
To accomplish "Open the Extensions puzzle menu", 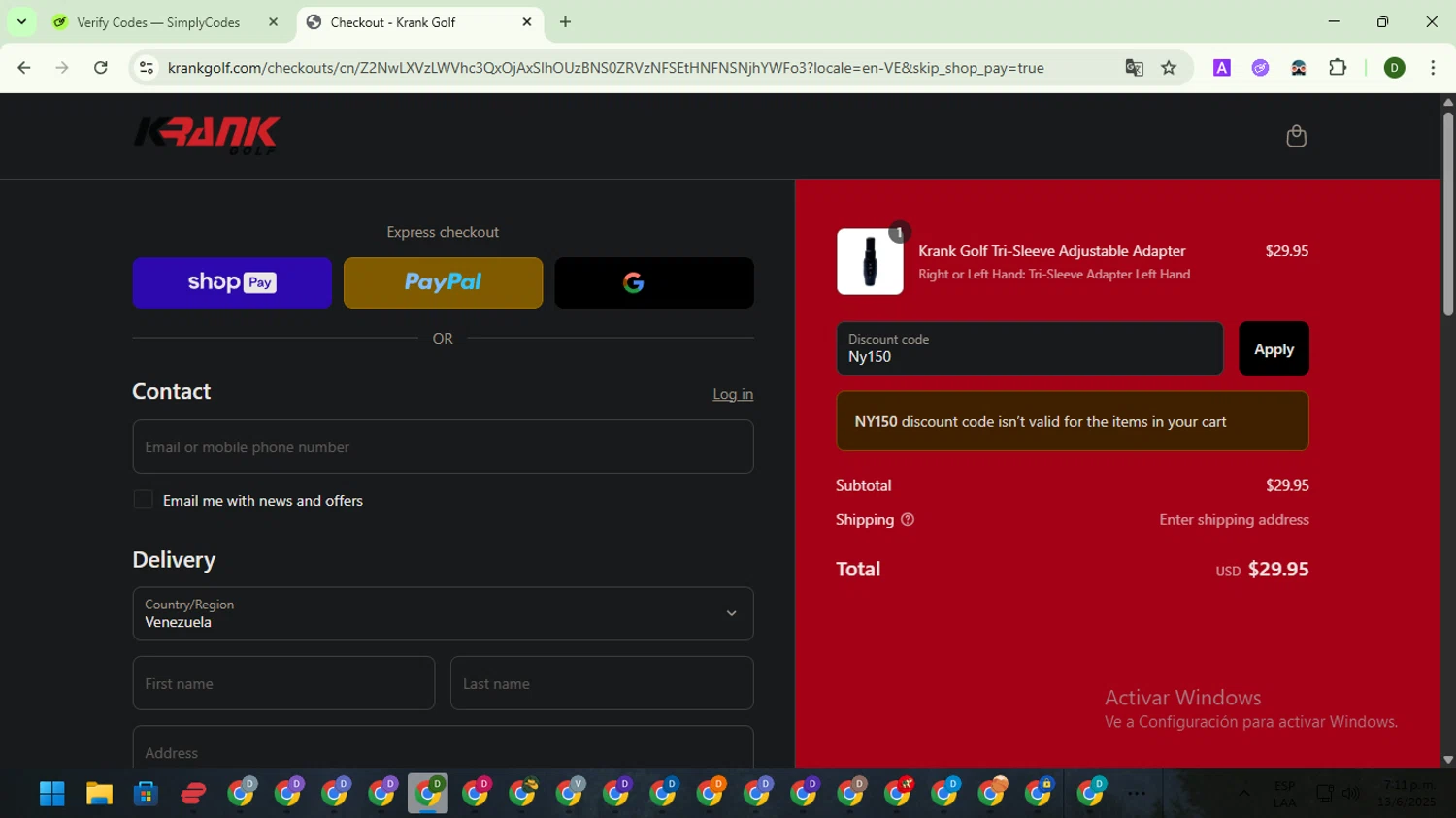I will pos(1338,68).
